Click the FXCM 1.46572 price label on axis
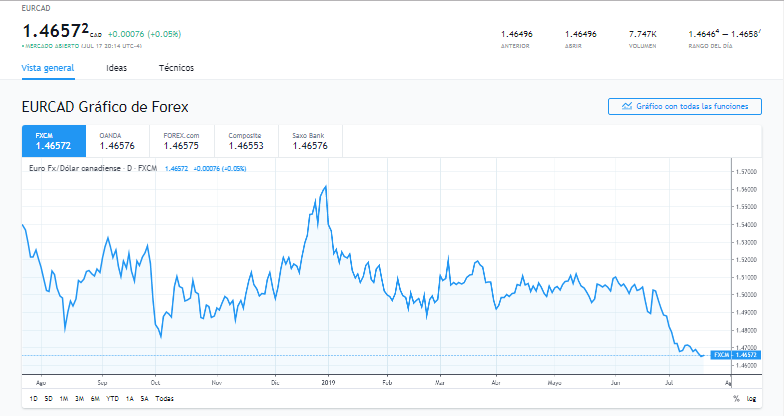The width and height of the screenshot is (784, 416). pyautogui.click(x=735, y=355)
